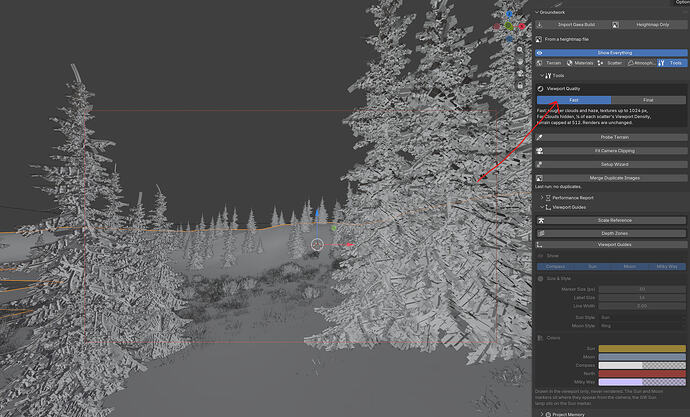Open the Moon color swatch
Viewport: 690px width, 417px height.
642,357
